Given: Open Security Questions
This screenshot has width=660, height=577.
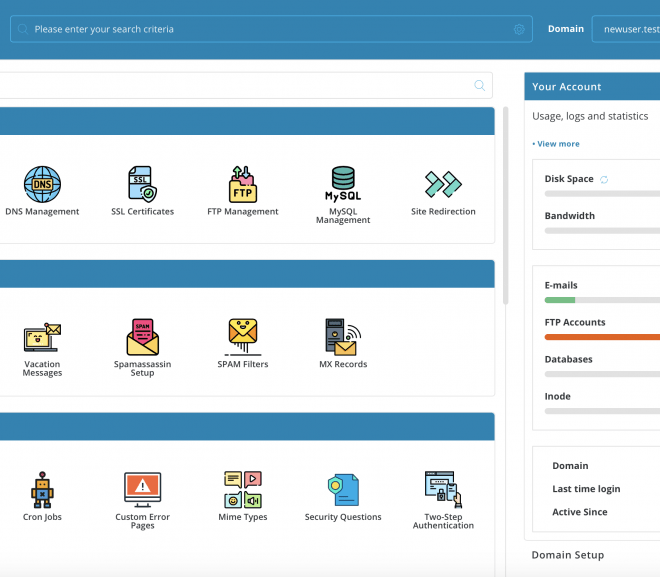Looking at the screenshot, I should click(343, 496).
